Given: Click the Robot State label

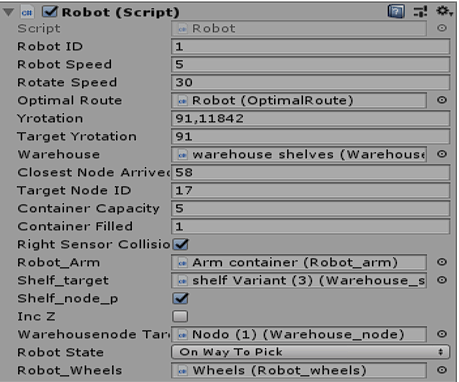Looking at the screenshot, I should (x=60, y=352).
